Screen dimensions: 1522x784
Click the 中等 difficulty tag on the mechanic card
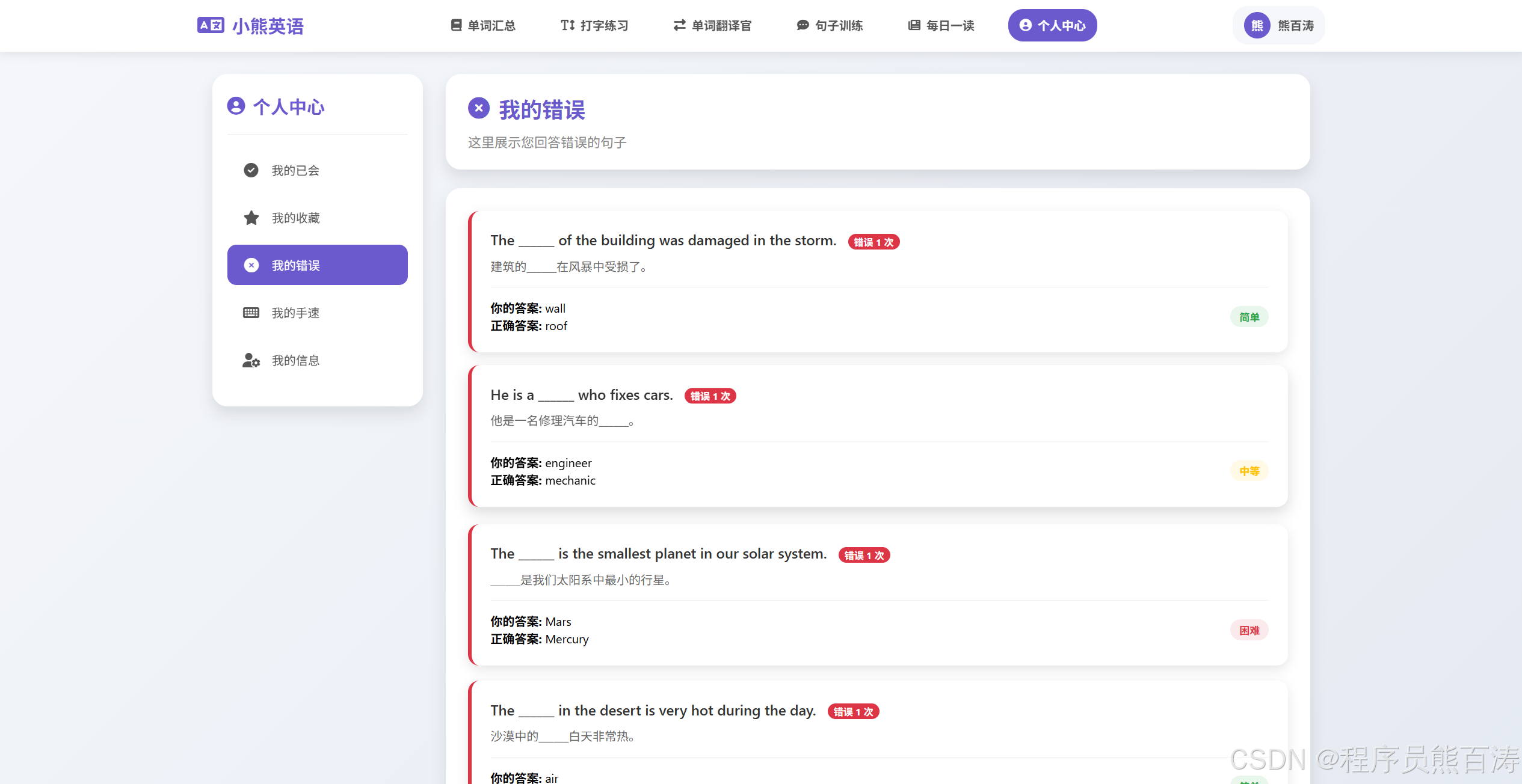point(1249,471)
